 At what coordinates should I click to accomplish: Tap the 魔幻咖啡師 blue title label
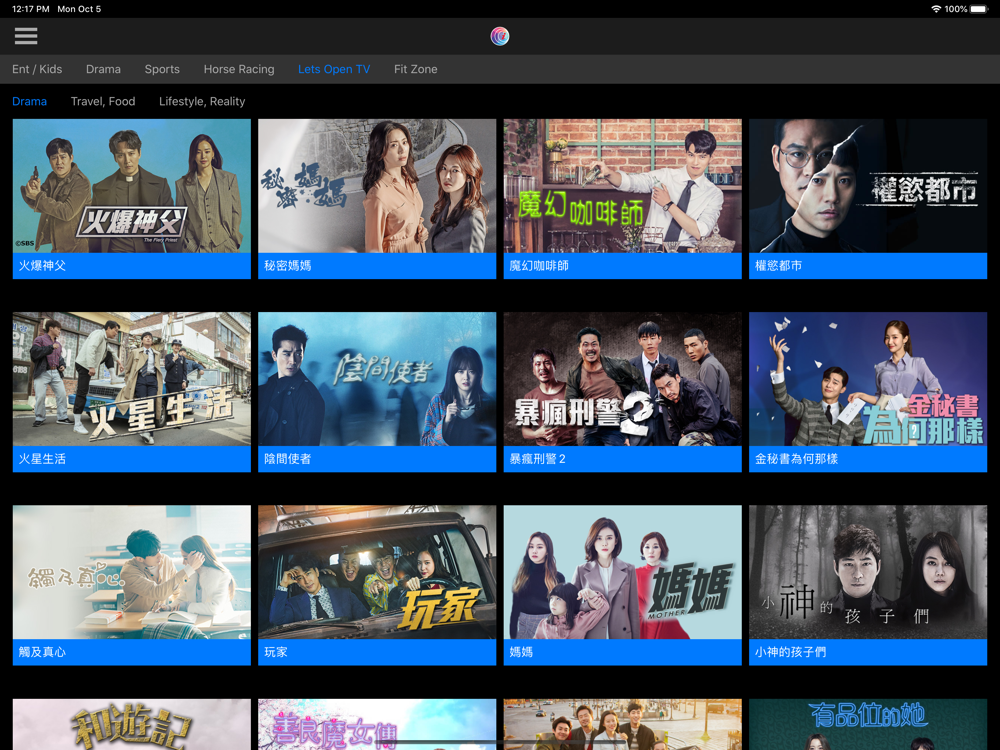(x=622, y=266)
